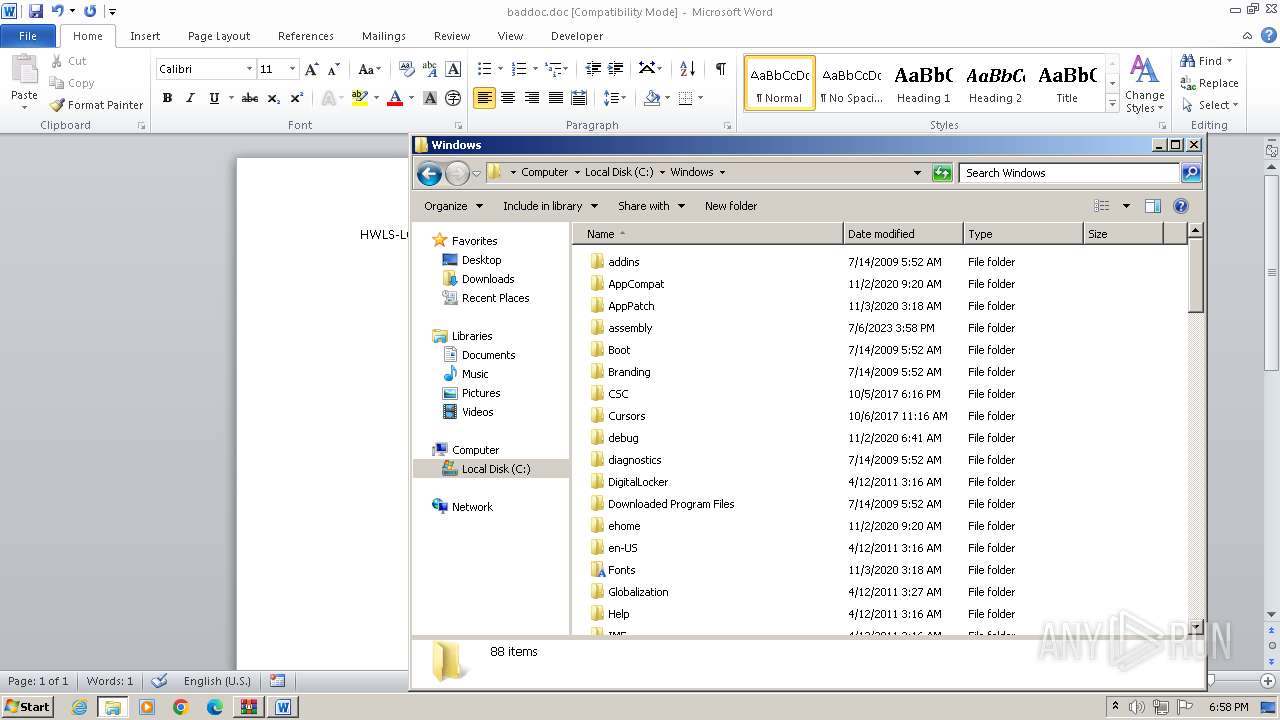The height and width of the screenshot is (720, 1280).
Task: Expand the Styles gallery More arrow
Action: click(x=1112, y=104)
